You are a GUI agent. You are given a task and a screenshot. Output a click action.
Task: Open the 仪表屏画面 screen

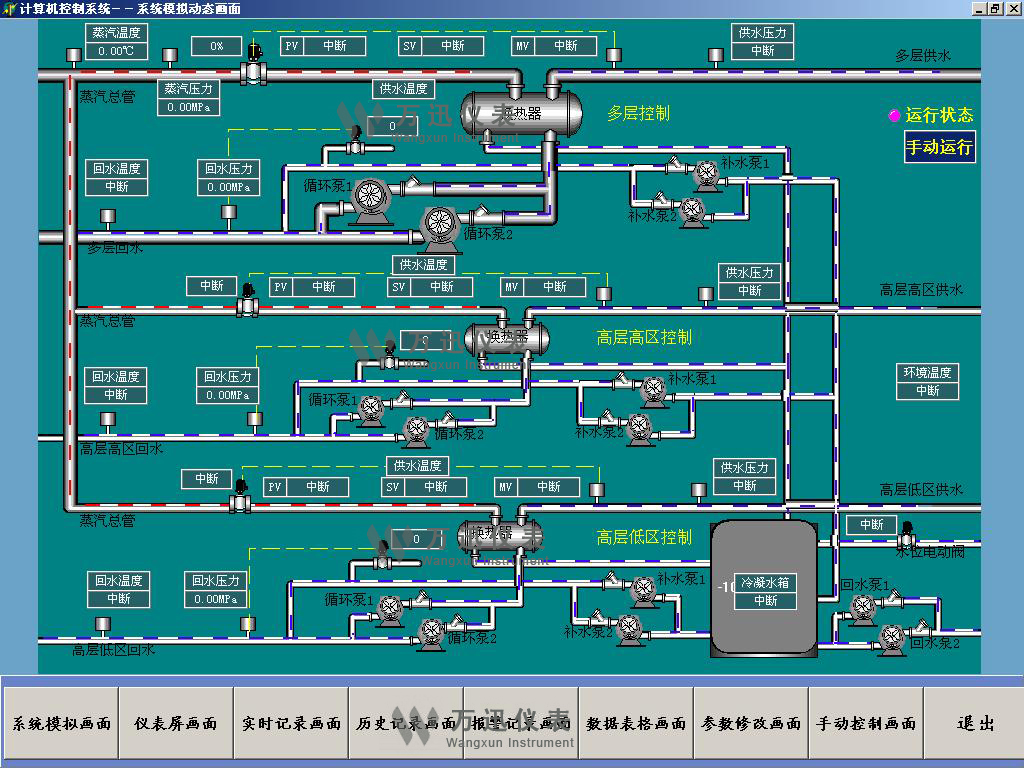pyautogui.click(x=175, y=723)
